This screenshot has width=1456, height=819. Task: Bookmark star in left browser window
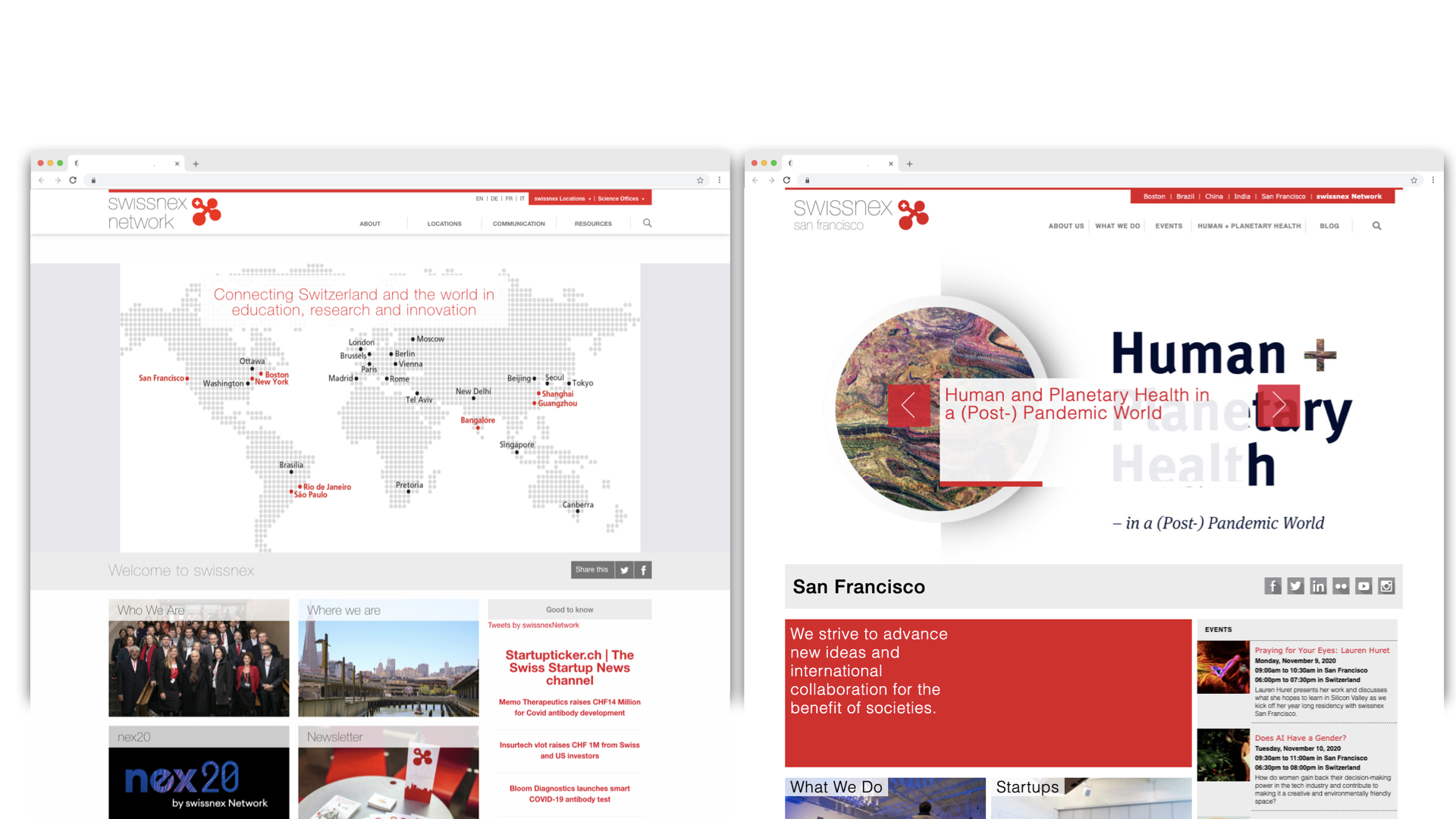(700, 180)
